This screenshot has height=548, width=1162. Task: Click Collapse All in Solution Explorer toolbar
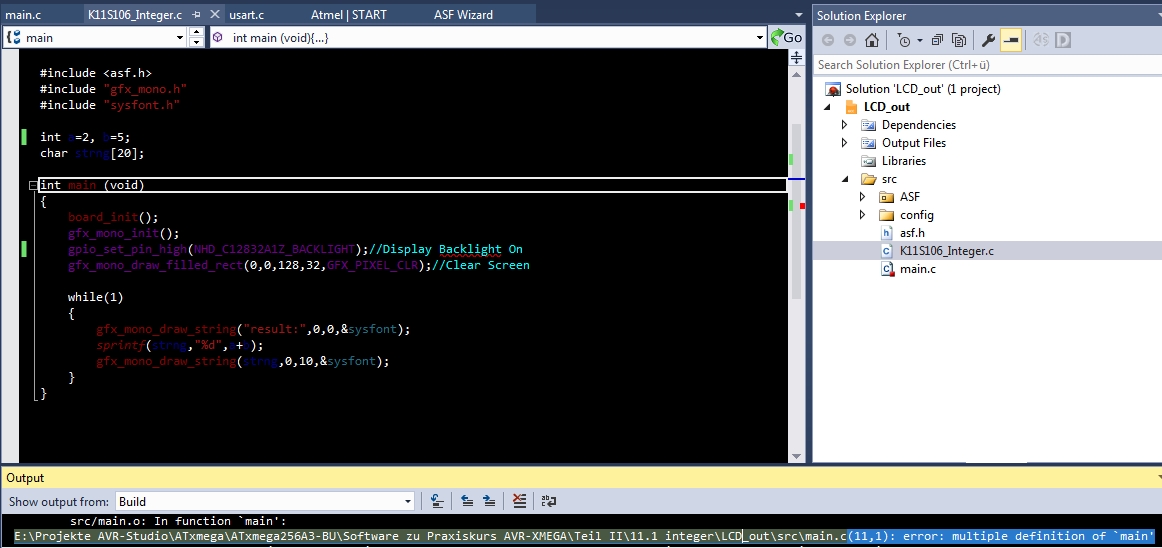(937, 40)
